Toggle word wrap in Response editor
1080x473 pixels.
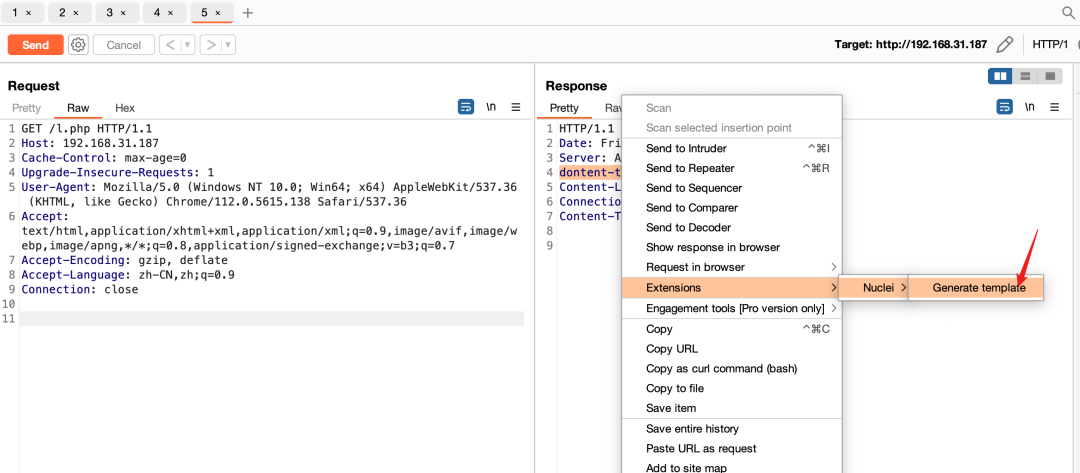(1004, 107)
